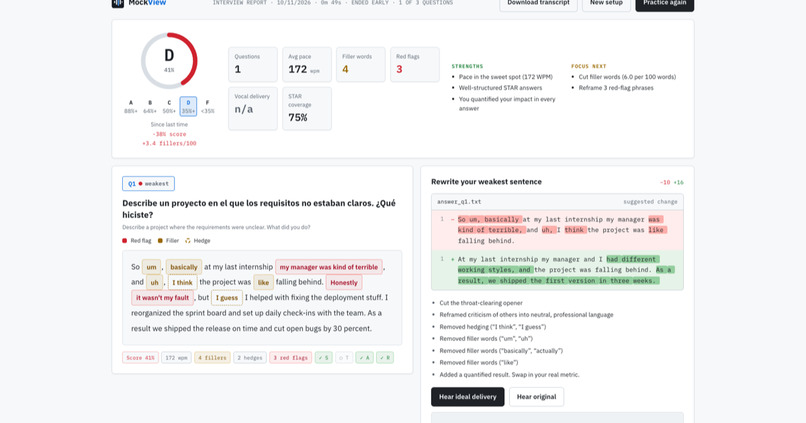Screen dimensions: 806x423
Task: Play Hear ideal delivery
Action: (467, 397)
